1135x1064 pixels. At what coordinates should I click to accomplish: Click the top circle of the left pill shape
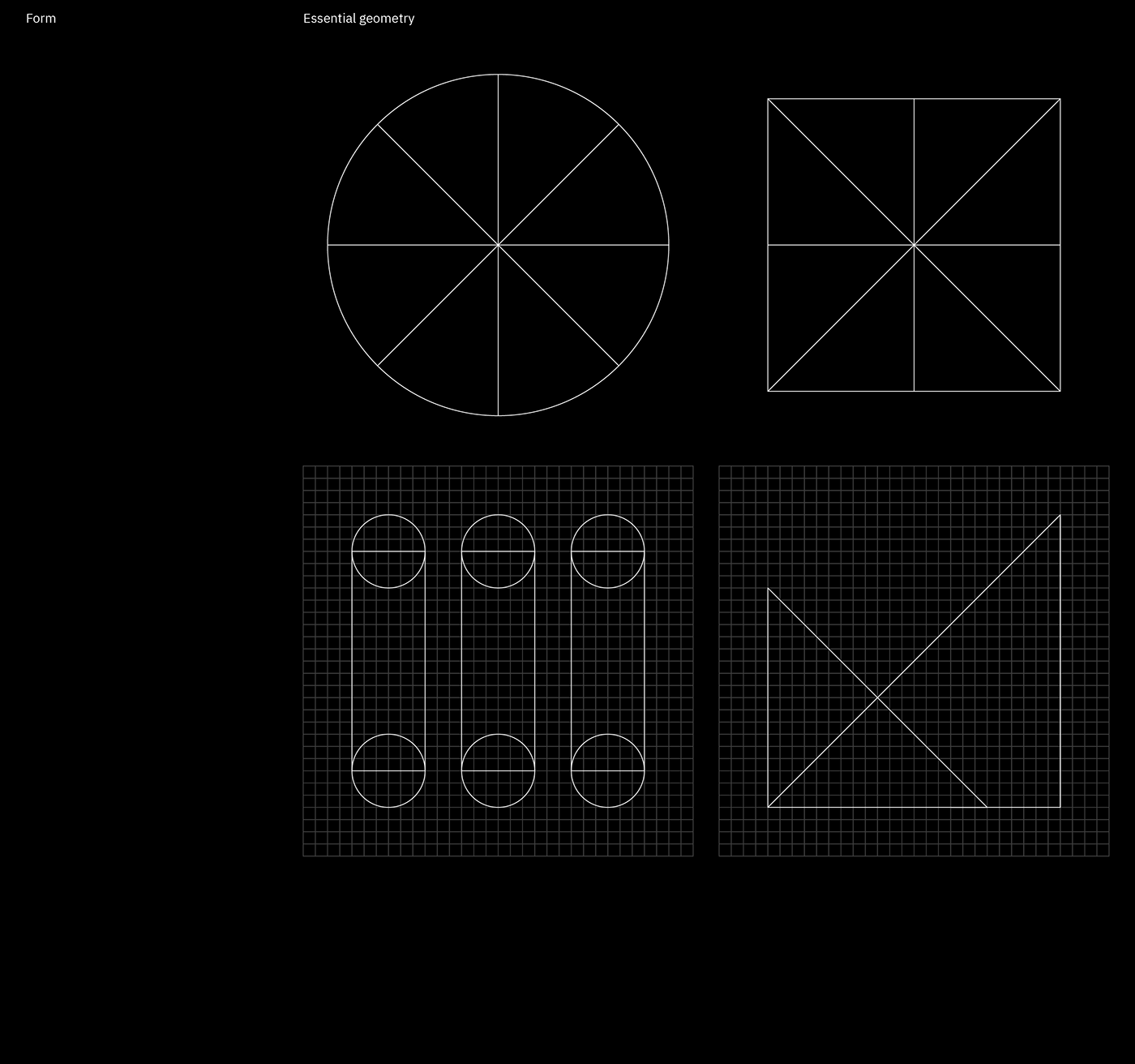(388, 551)
